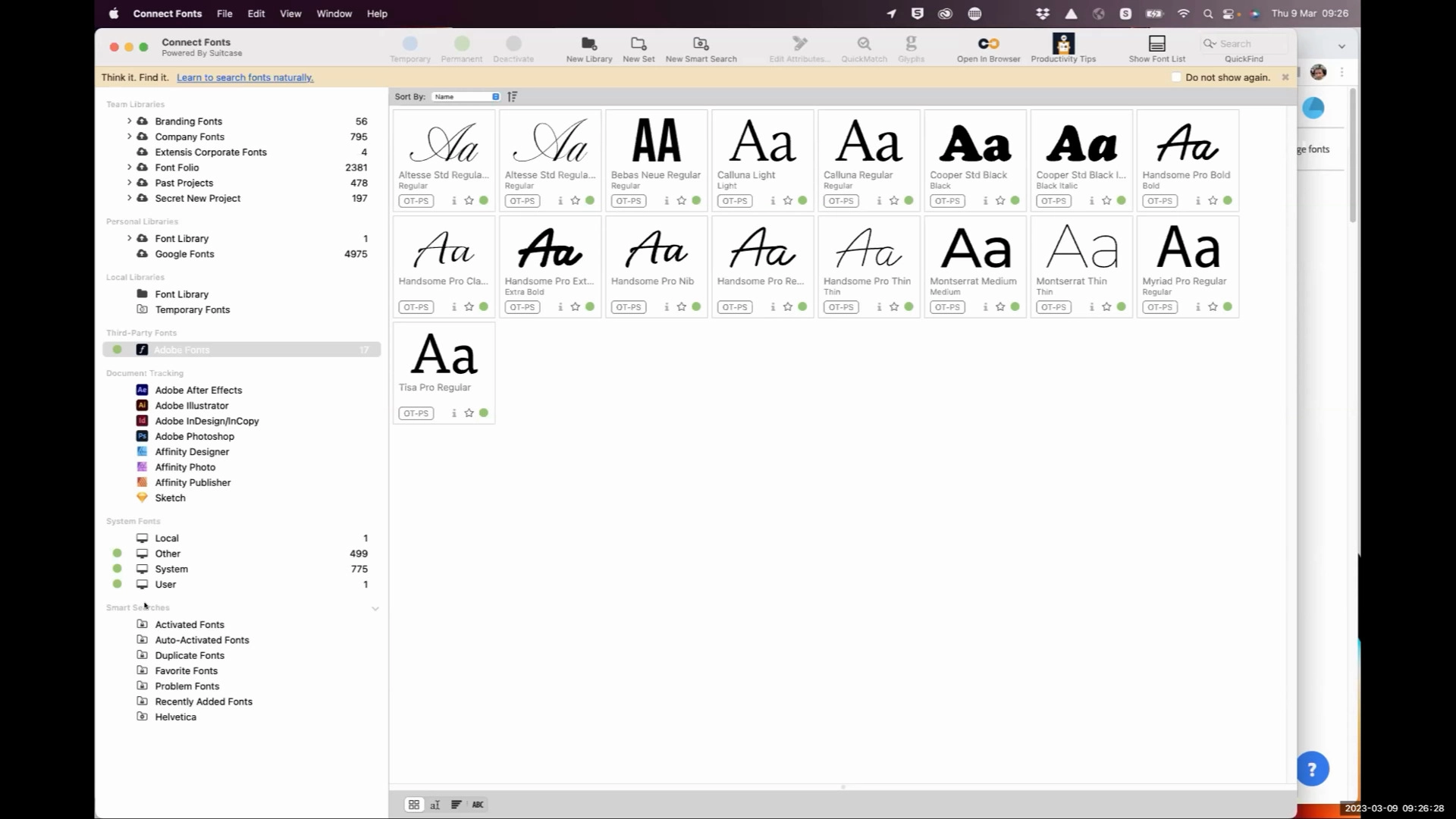Toggle activation dot beside Adobe Fonts
This screenshot has height=819, width=1456.
click(x=117, y=350)
